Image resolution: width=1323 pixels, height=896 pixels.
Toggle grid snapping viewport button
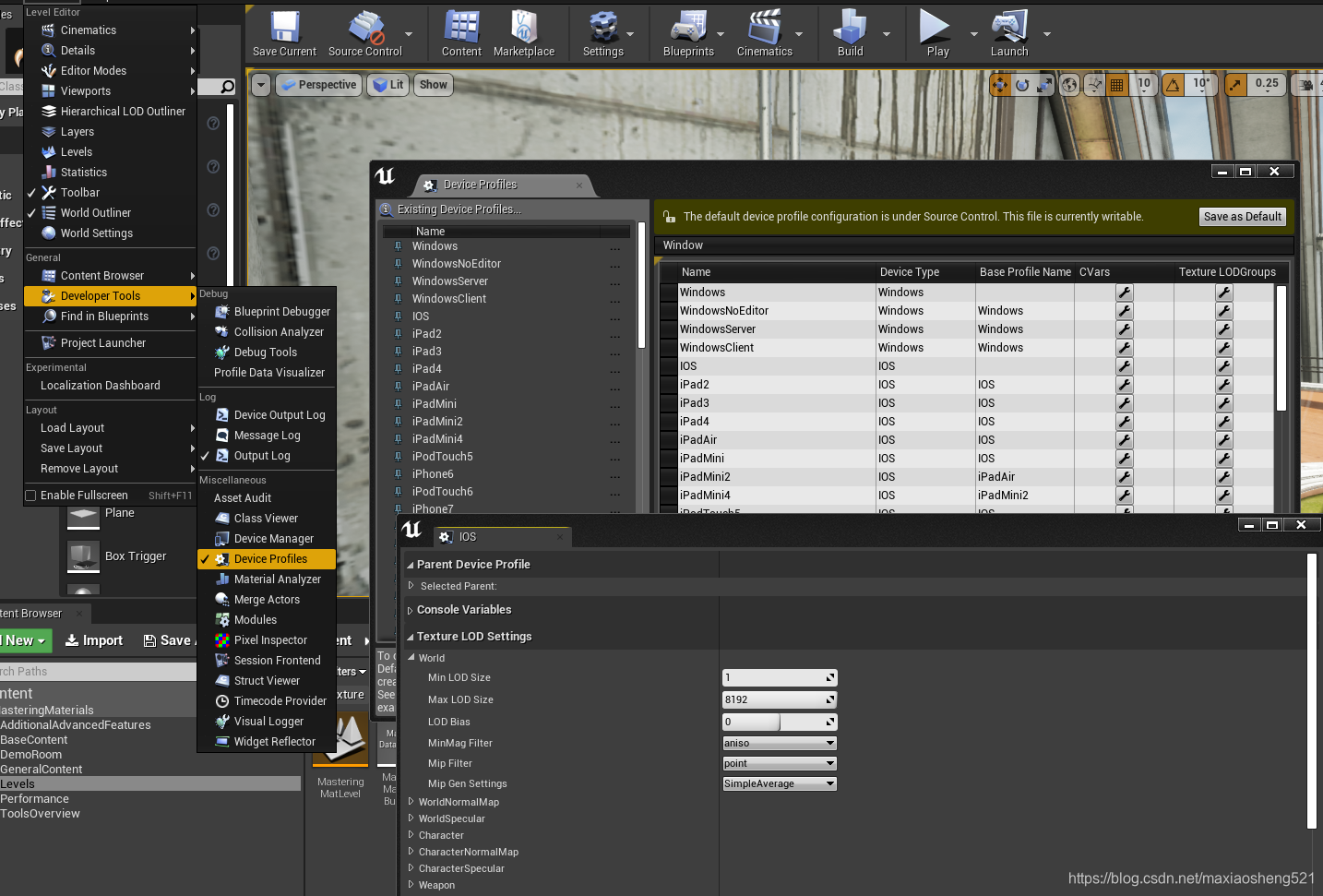pyautogui.click(x=1116, y=85)
